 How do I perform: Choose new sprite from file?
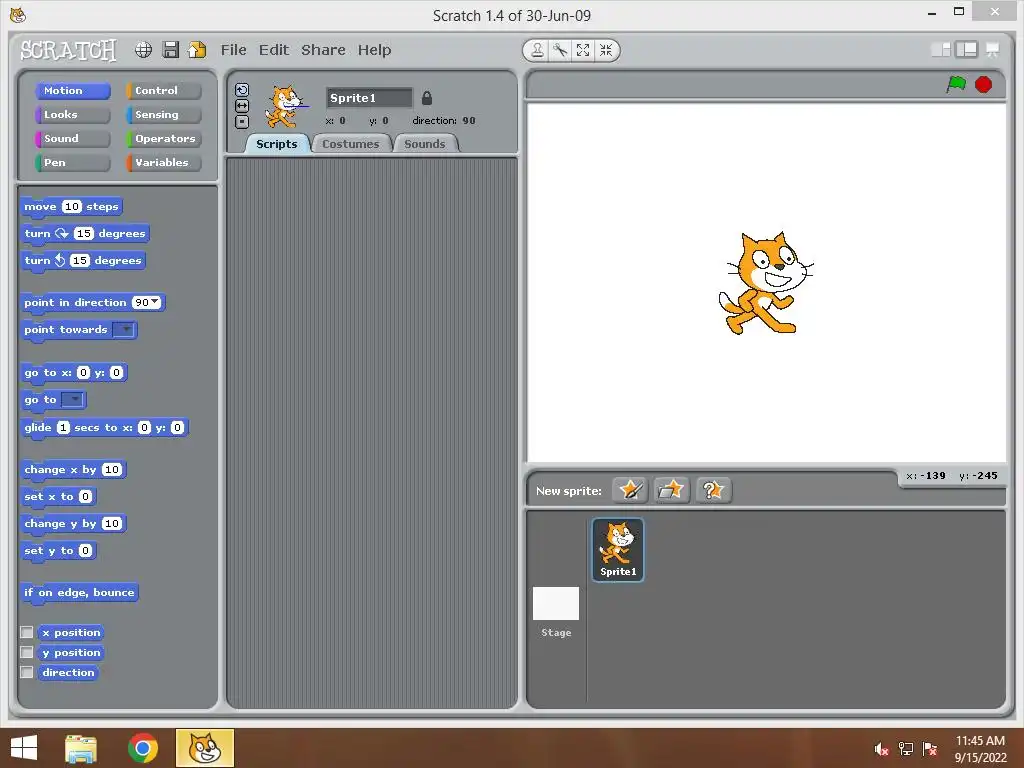coord(671,490)
